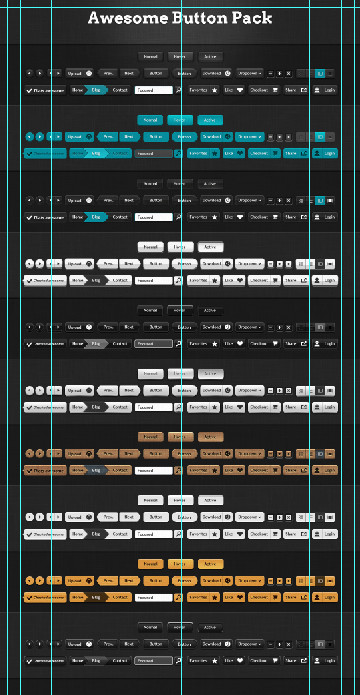Click the Password field in the brown set
Screen dimensions: 360x695
click(153, 470)
